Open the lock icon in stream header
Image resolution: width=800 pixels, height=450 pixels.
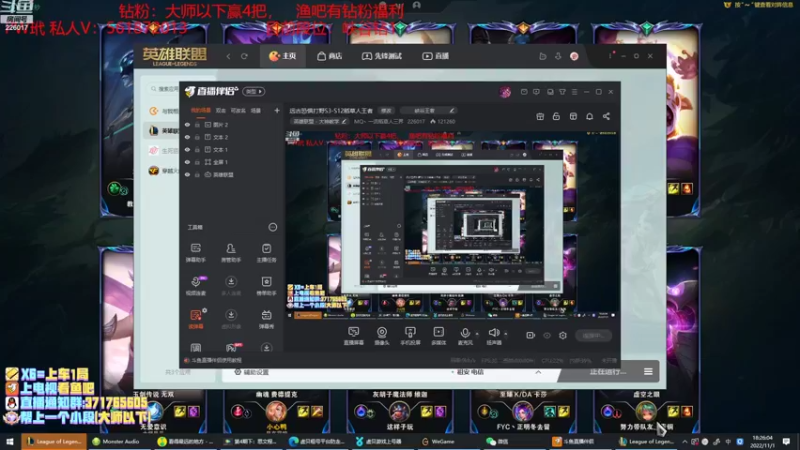556,116
